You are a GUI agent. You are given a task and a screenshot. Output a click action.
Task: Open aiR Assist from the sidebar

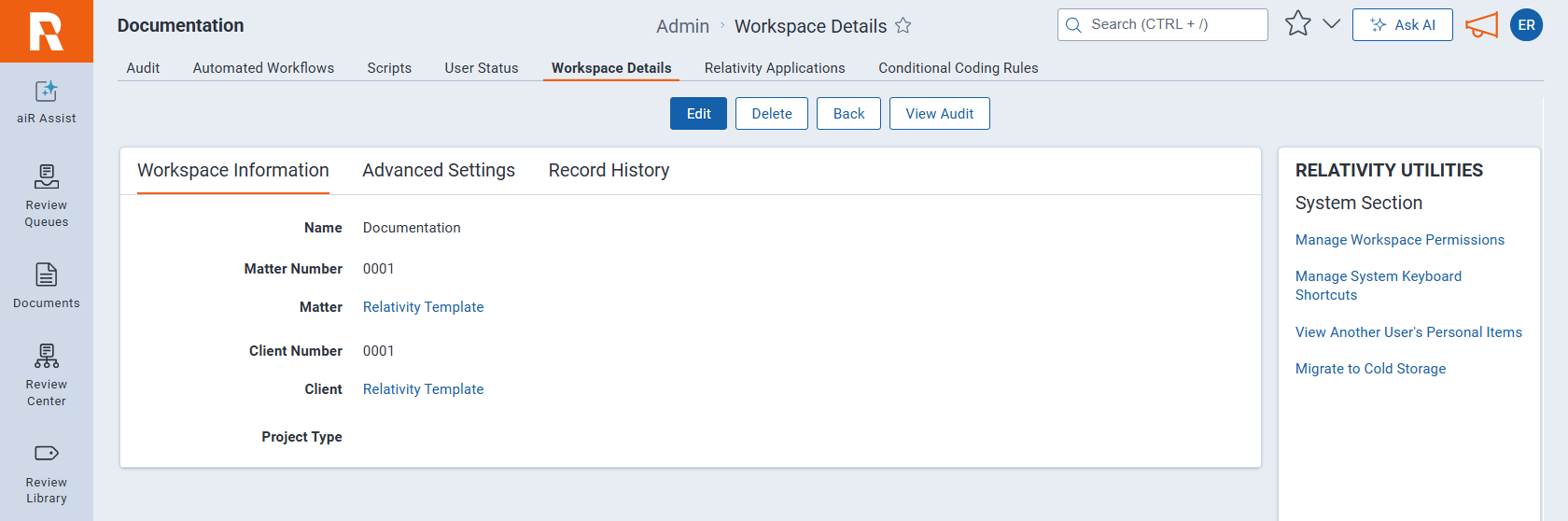pos(47,102)
